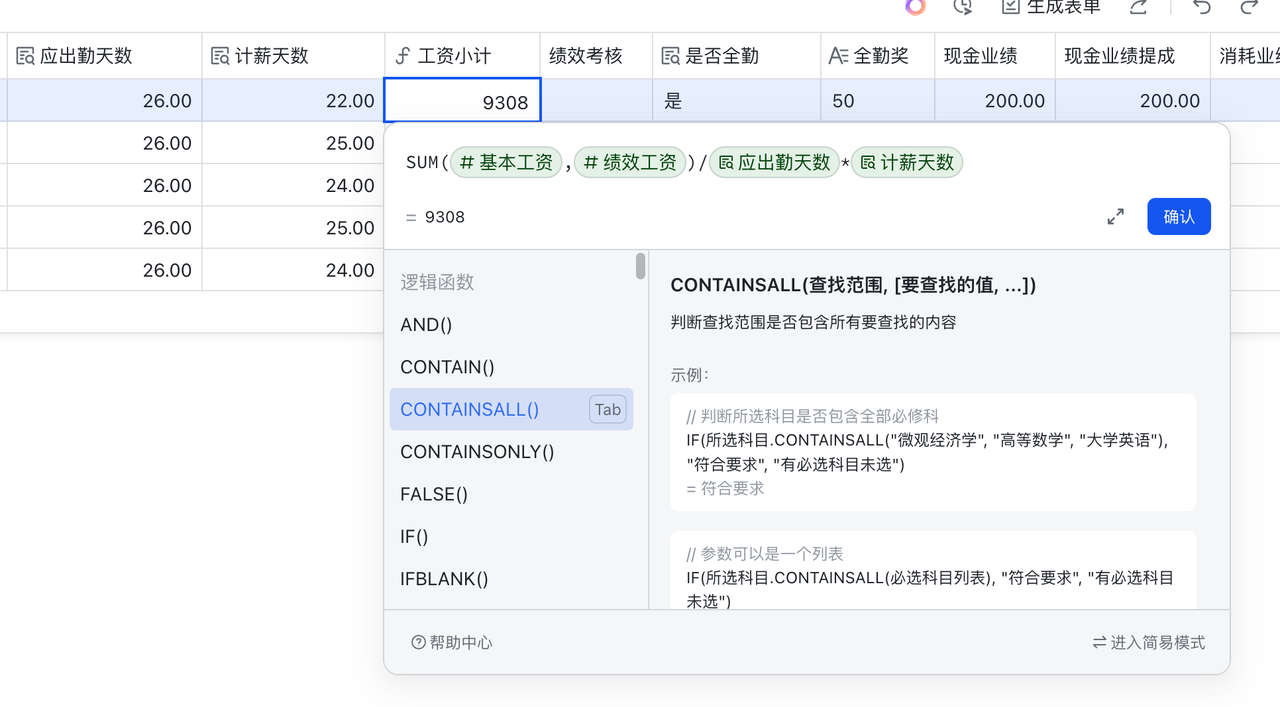The image size is (1280, 707).
Task: Select CONTAINSALL() in the function list
Action: pyautogui.click(x=469, y=409)
